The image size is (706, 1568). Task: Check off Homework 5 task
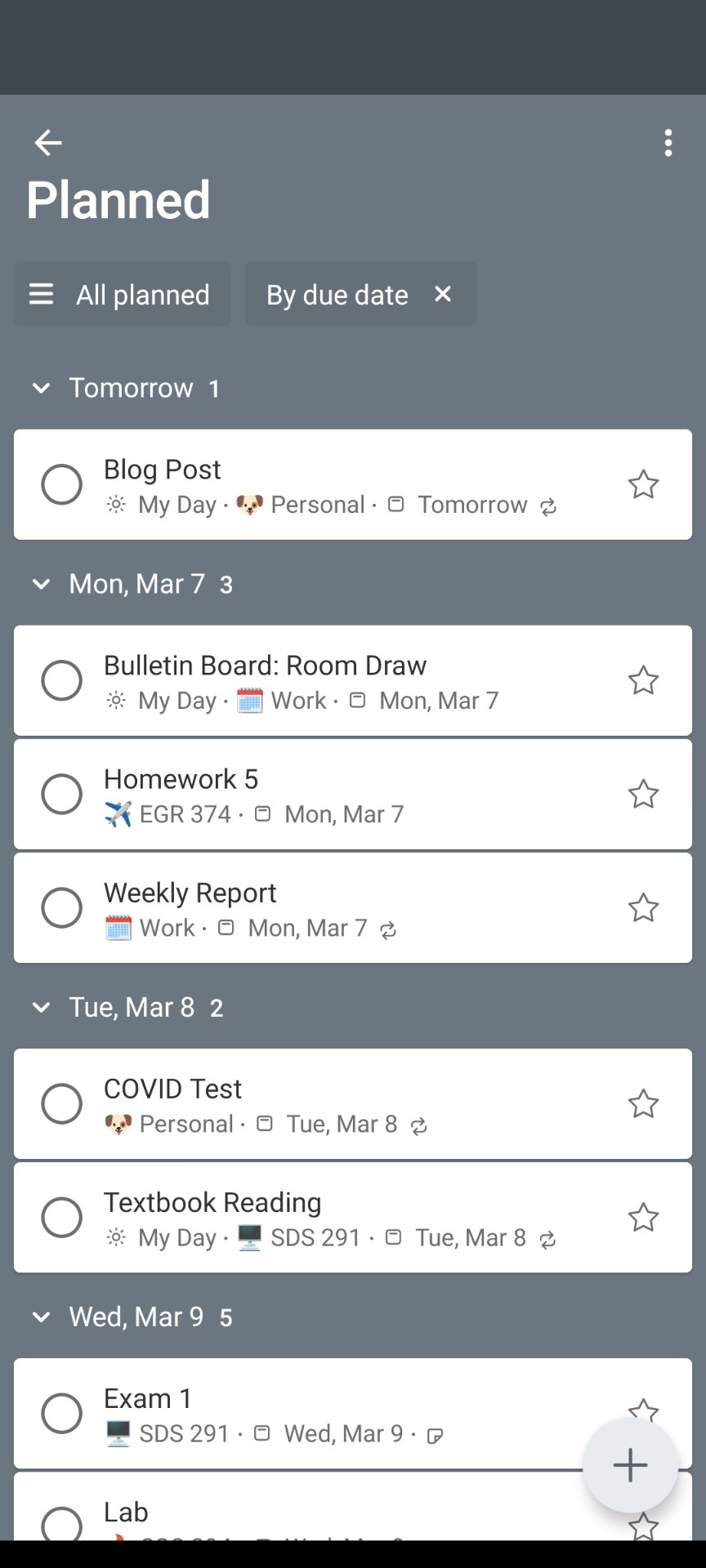(62, 794)
